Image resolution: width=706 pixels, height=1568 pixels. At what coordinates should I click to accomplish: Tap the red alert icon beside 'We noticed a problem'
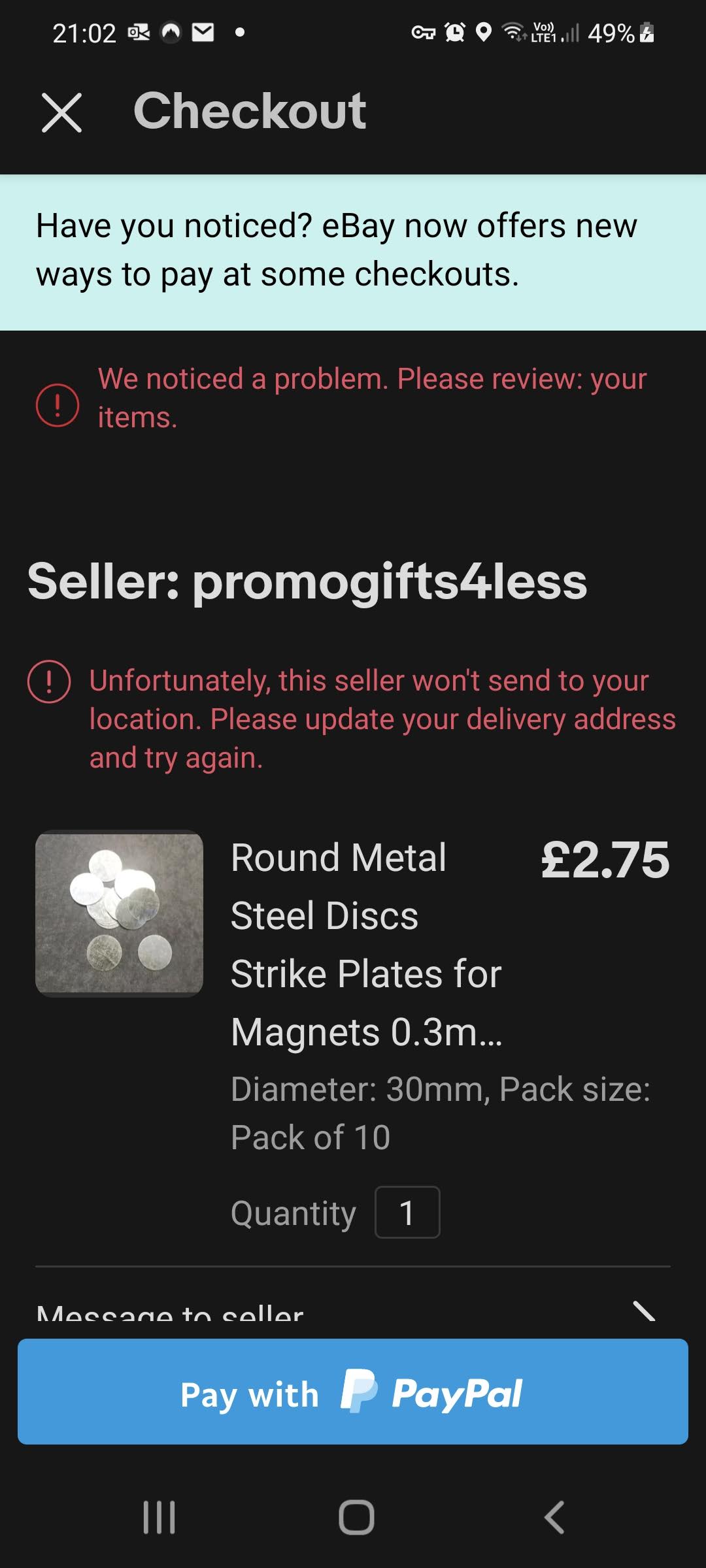pyautogui.click(x=58, y=405)
